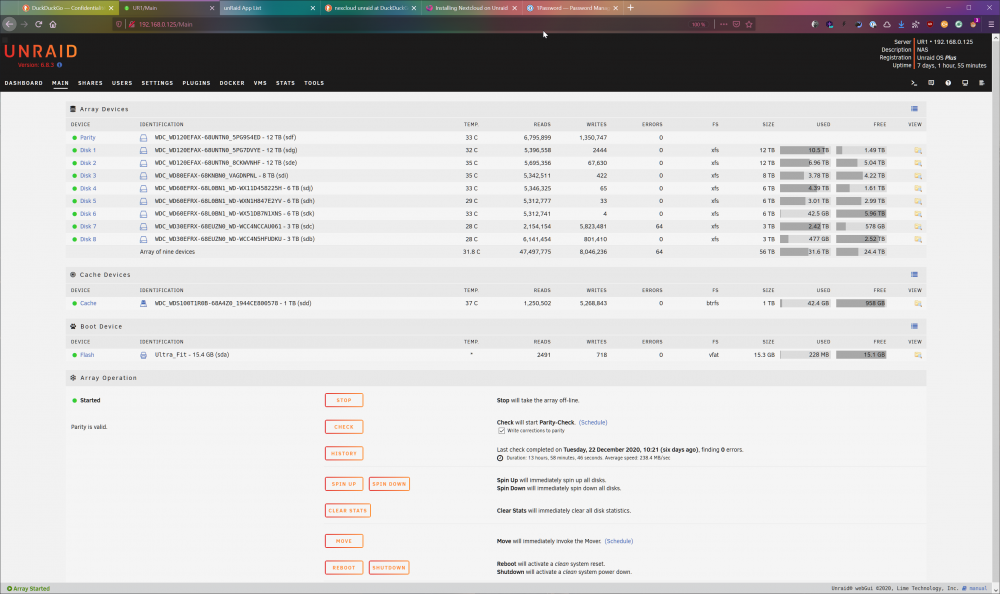Click the REBOOT button
The image size is (1000, 594).
point(344,568)
